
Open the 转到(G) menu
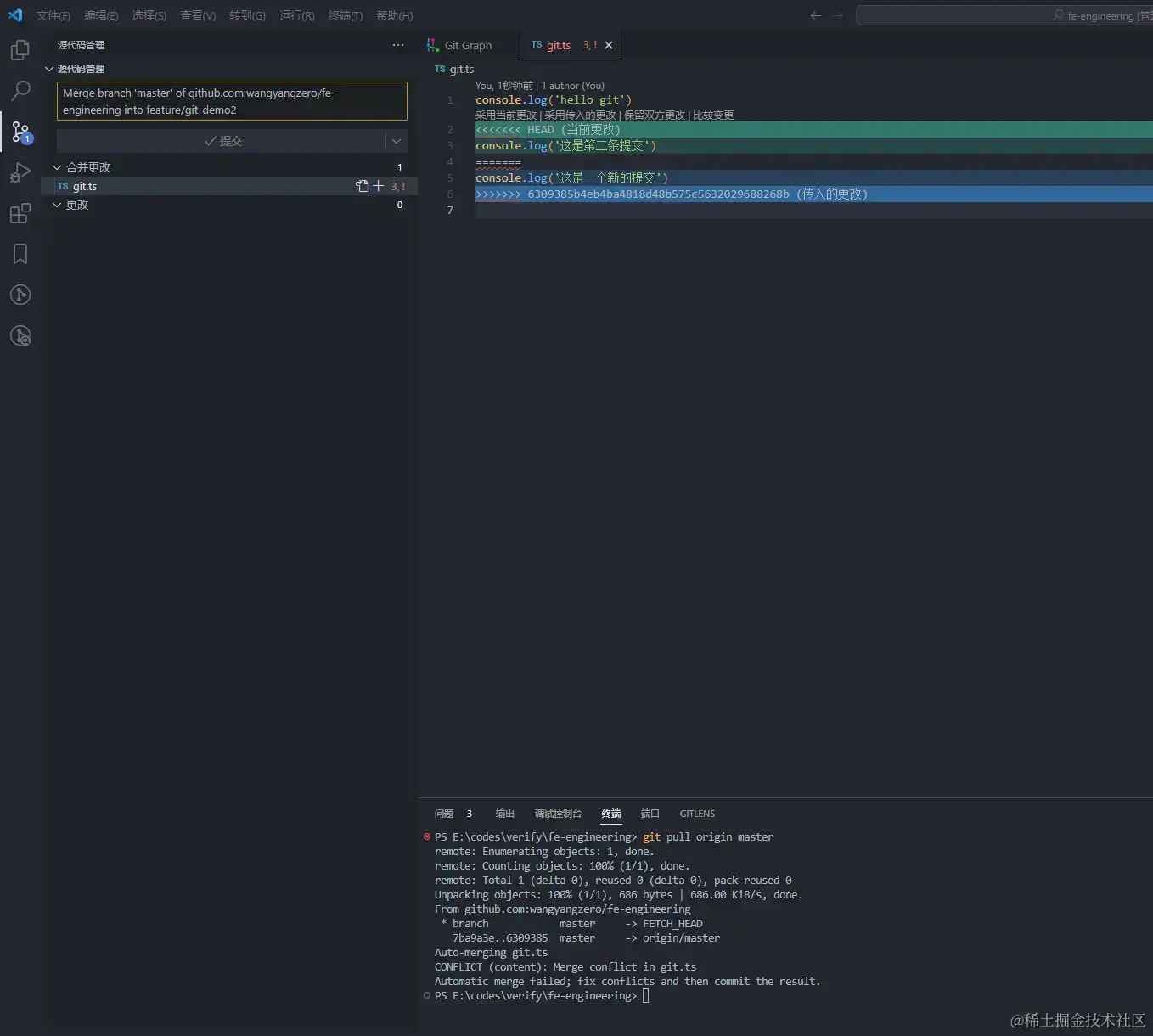(x=247, y=15)
